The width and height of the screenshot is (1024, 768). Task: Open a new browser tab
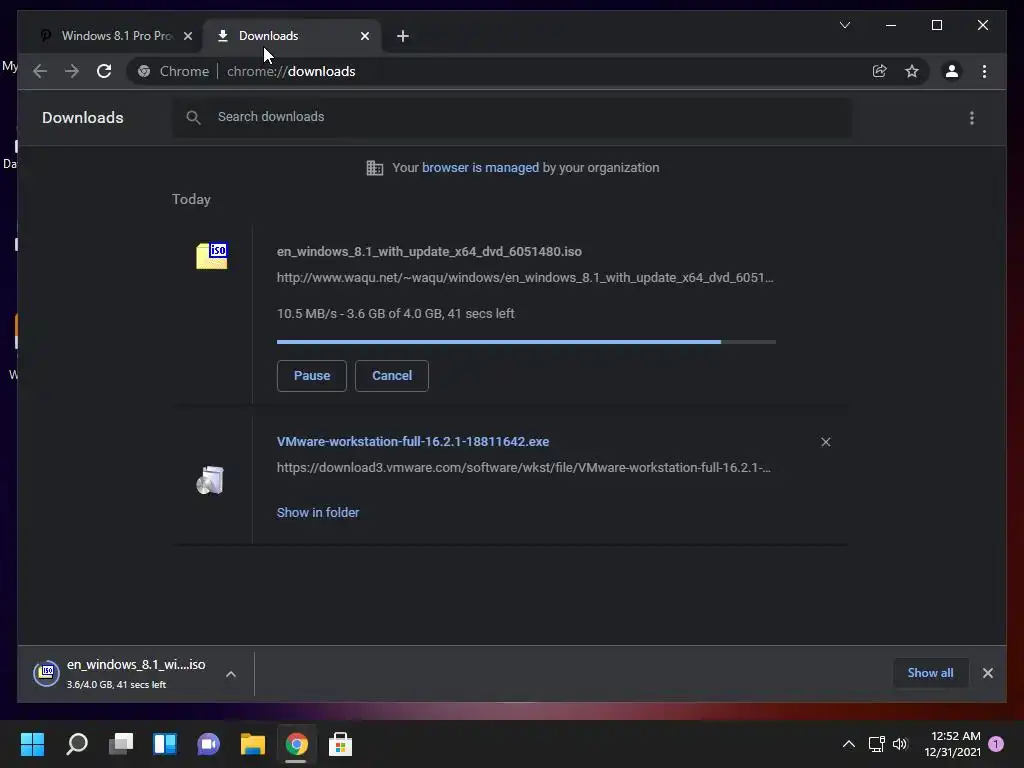[x=403, y=36]
